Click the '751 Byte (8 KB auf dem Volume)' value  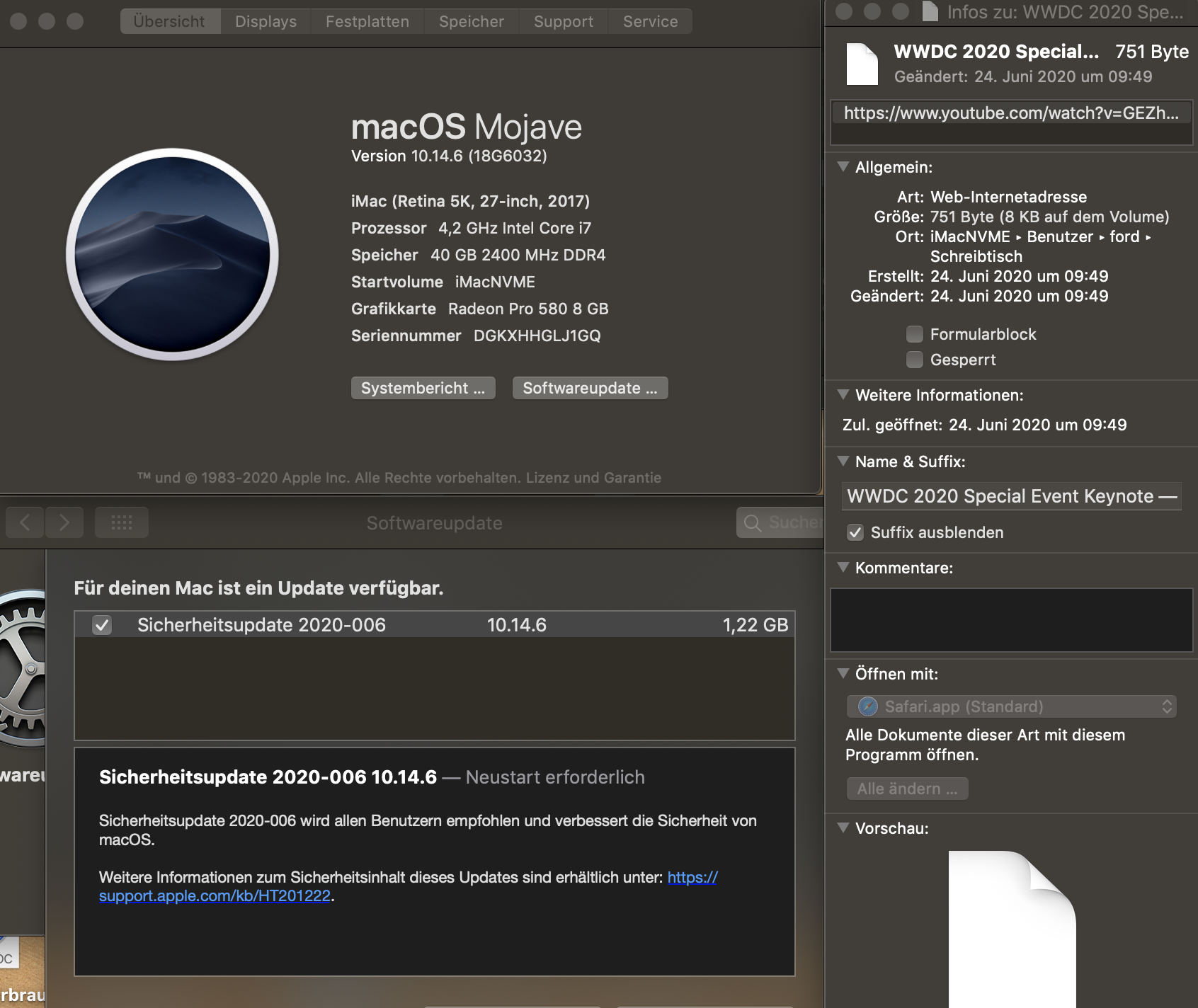tap(1050, 217)
